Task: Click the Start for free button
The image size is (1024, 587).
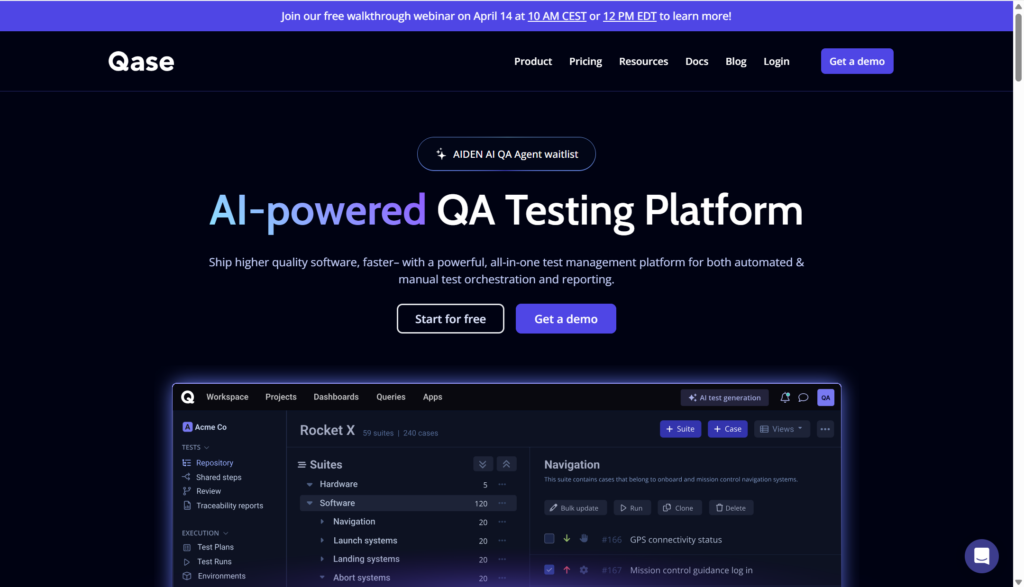Action: pos(450,319)
